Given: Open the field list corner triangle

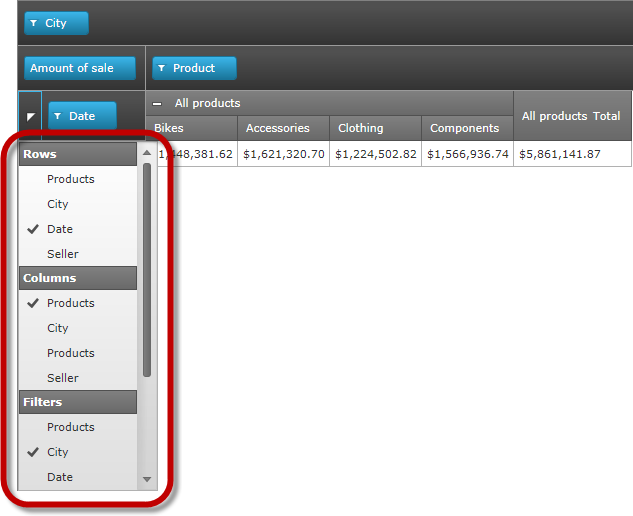Looking at the screenshot, I should point(30,117).
